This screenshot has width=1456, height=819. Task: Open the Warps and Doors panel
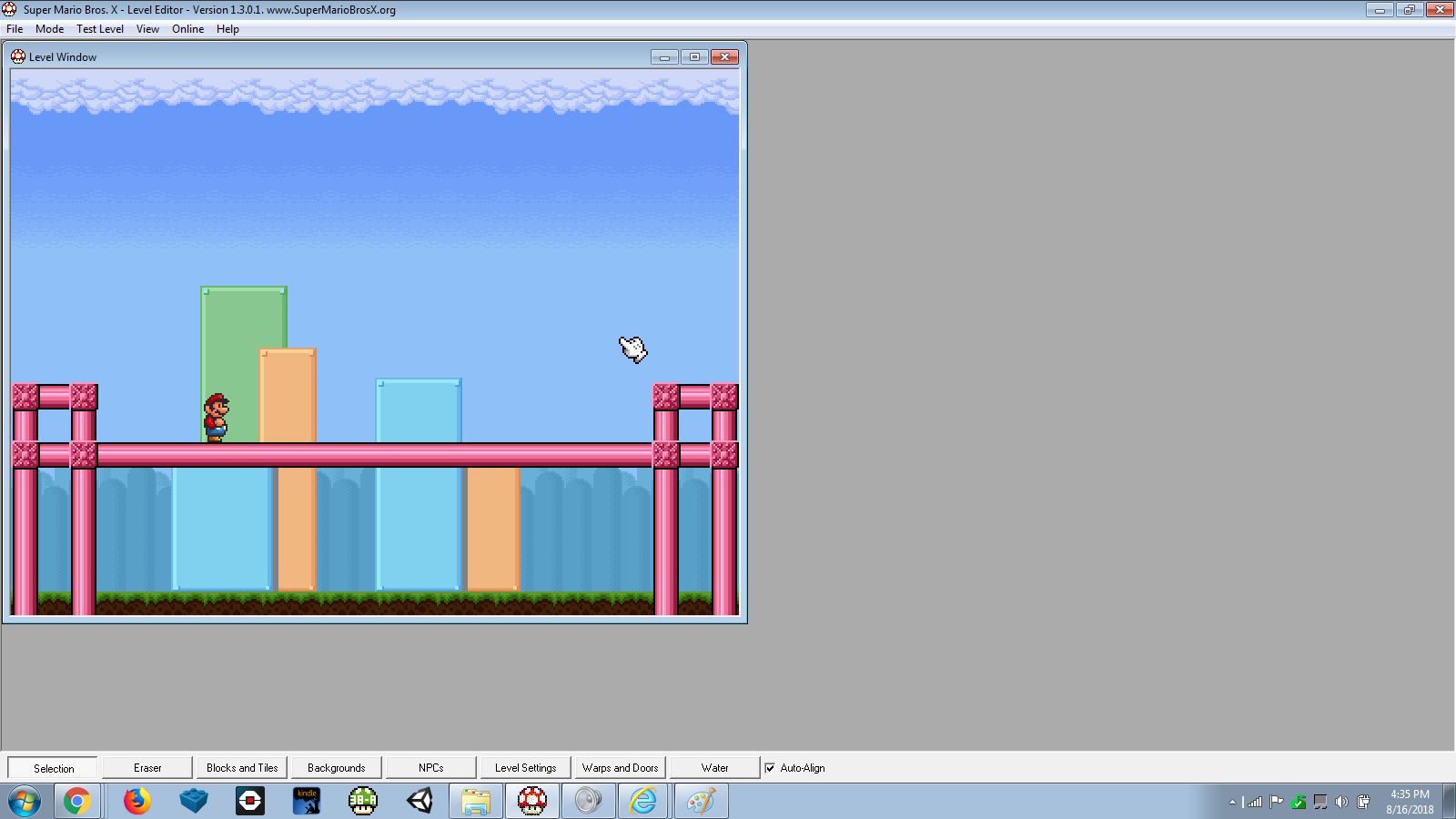tap(621, 768)
